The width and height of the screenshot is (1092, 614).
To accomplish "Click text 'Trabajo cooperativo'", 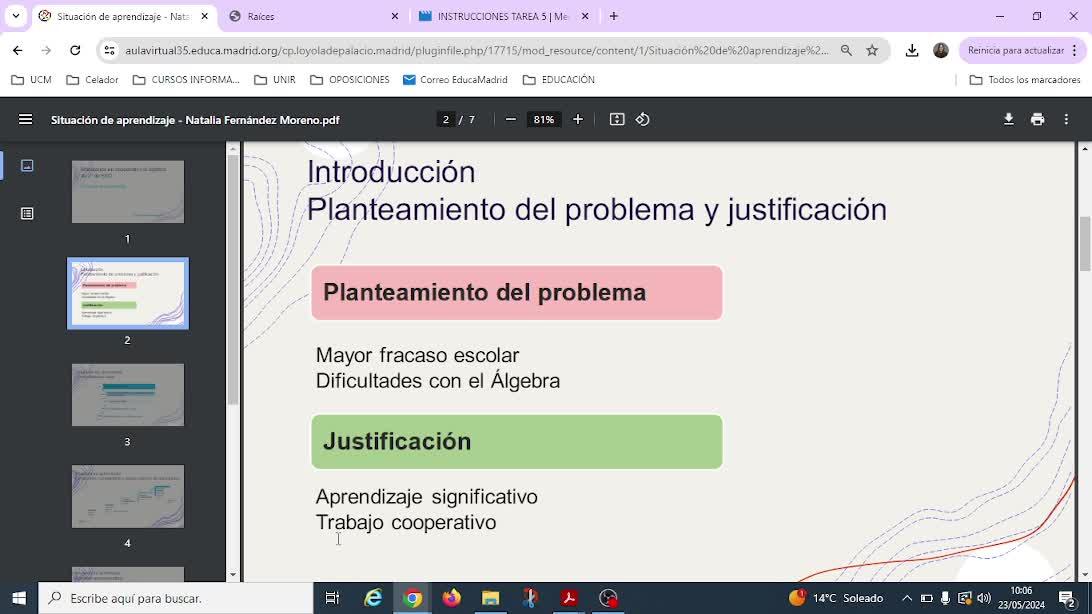I will click(x=406, y=522).
